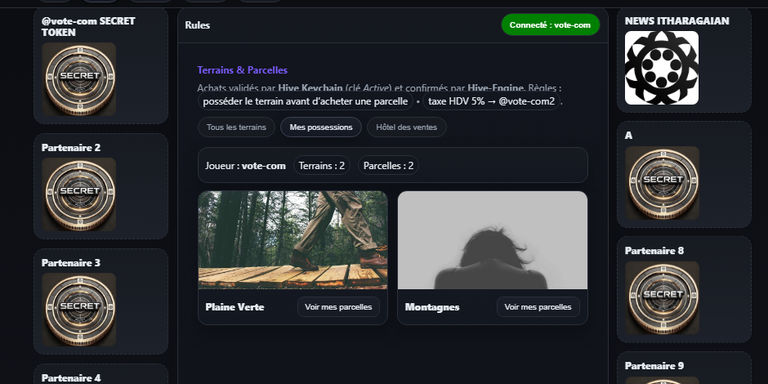768x384 pixels.
Task: Click the Partenaire 8 card title
Action: [x=654, y=251]
